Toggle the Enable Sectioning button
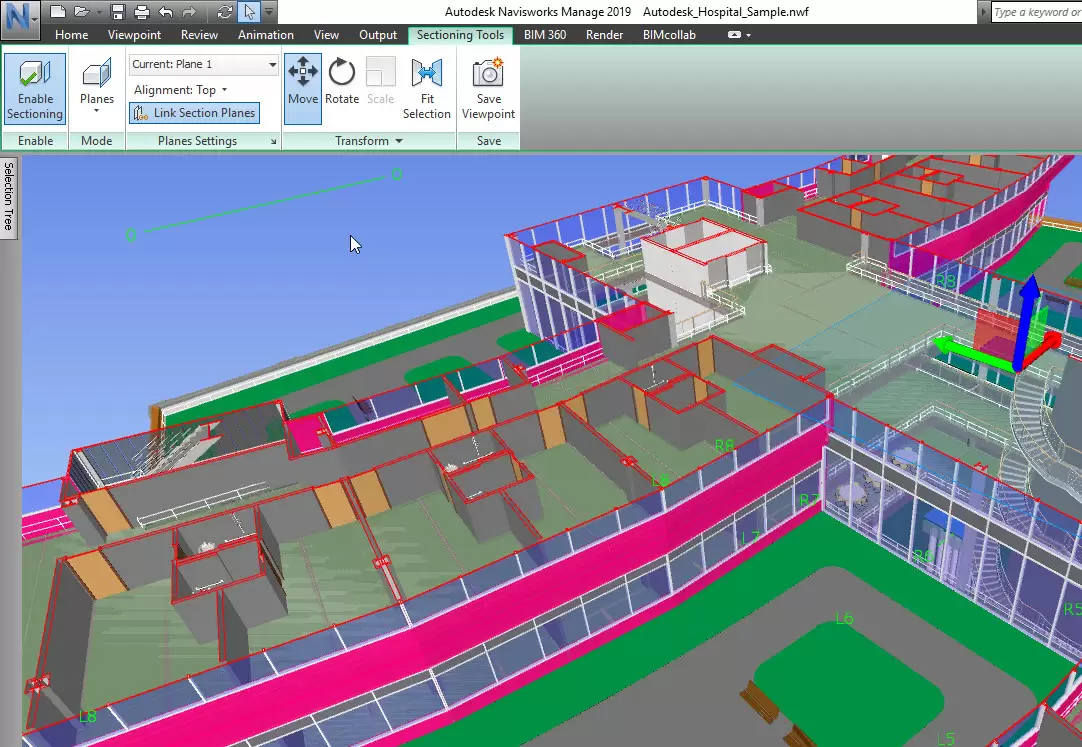Viewport: 1082px width, 747px height. (35, 88)
